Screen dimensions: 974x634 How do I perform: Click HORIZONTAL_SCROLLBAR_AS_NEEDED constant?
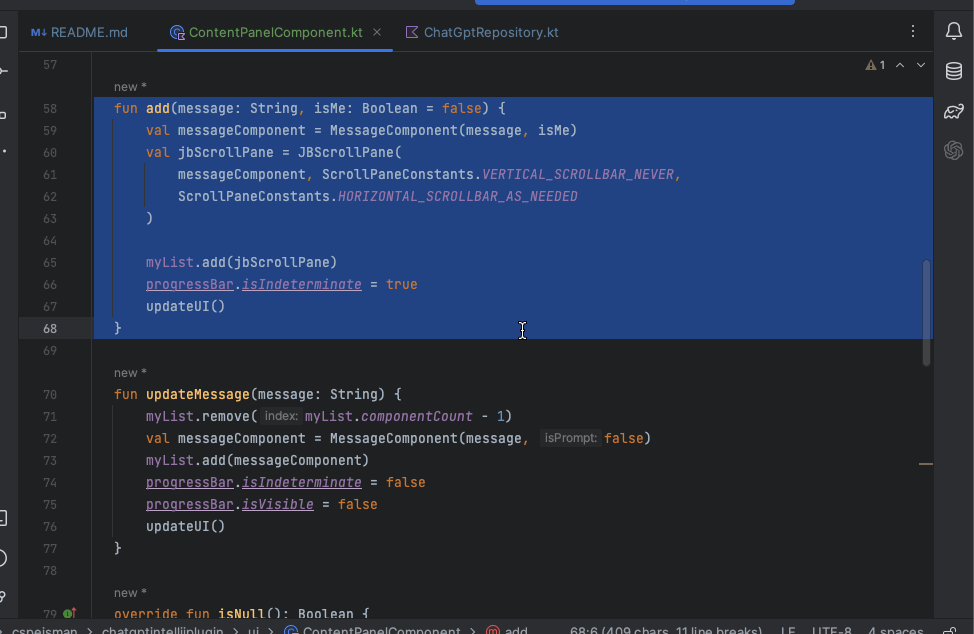point(458,196)
